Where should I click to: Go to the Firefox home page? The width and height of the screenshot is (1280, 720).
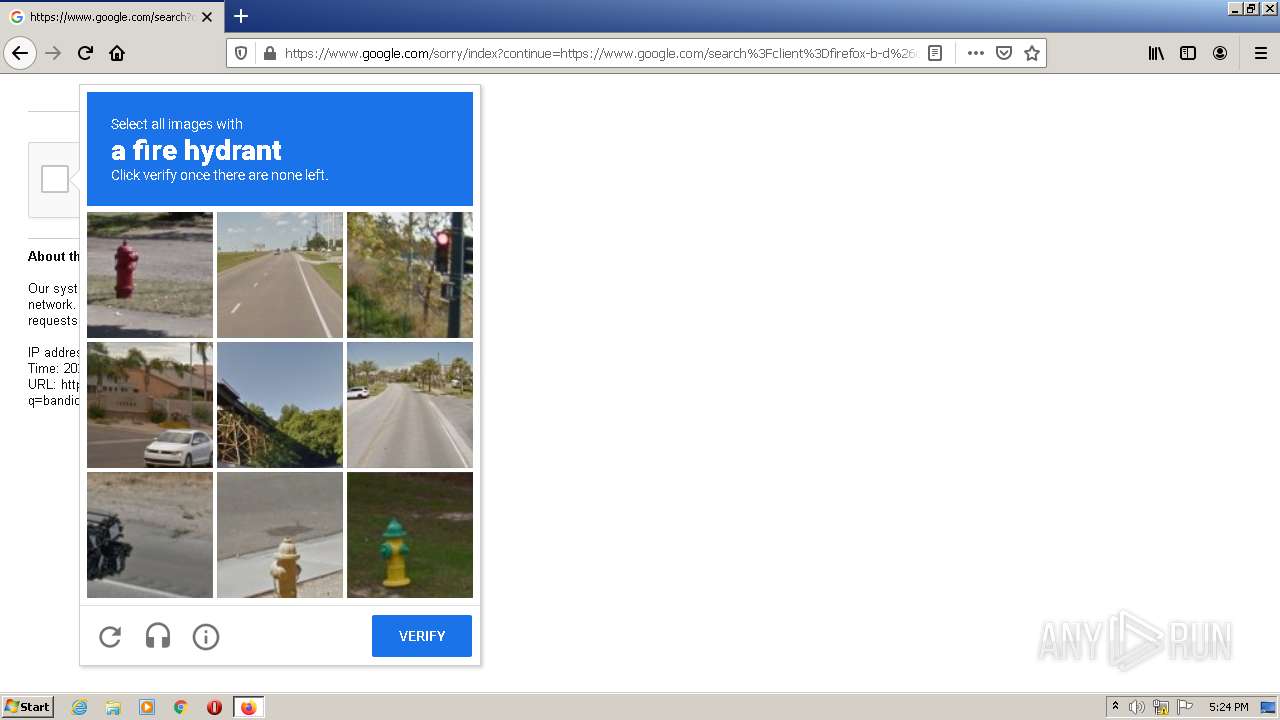117,53
